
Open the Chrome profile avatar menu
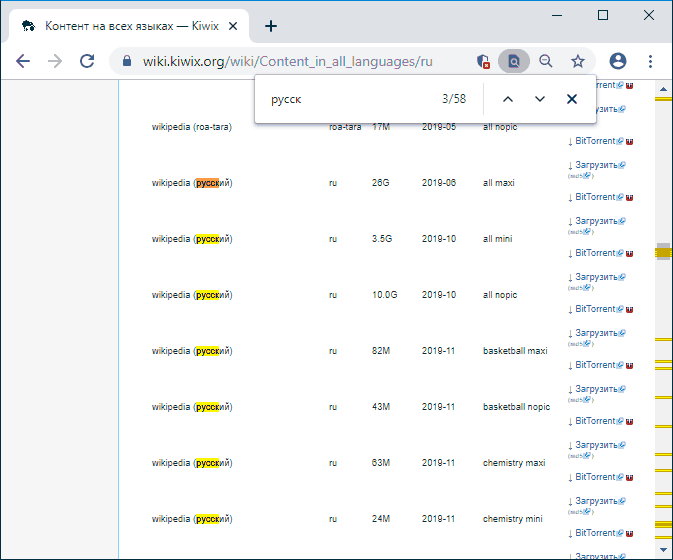[x=618, y=61]
